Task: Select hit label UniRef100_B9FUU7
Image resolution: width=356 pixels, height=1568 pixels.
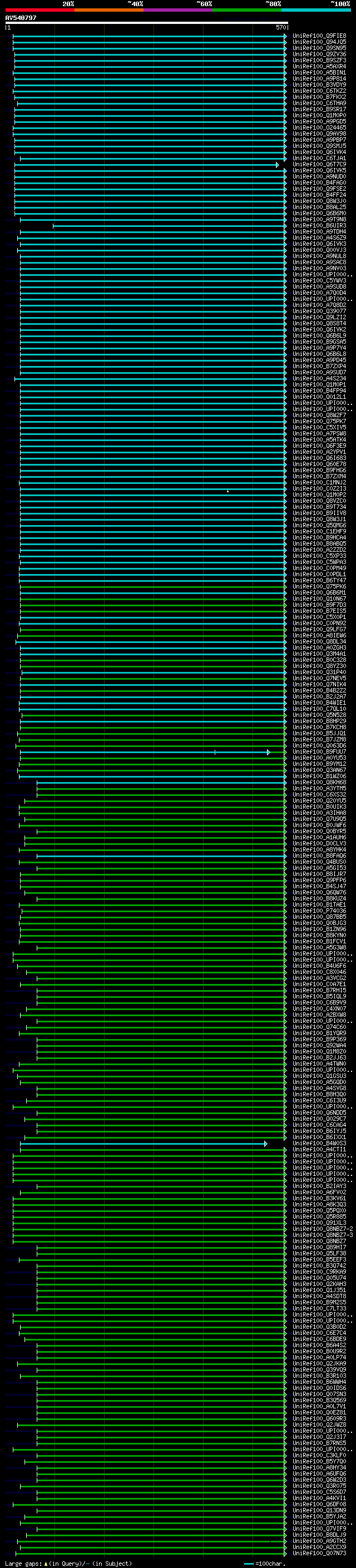Action: click(319, 752)
